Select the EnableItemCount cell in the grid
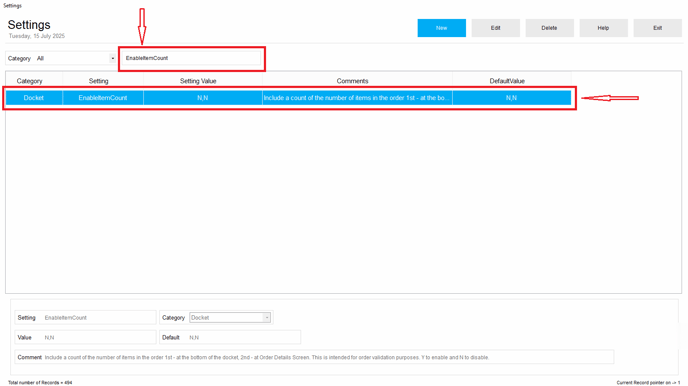 pyautogui.click(x=103, y=98)
